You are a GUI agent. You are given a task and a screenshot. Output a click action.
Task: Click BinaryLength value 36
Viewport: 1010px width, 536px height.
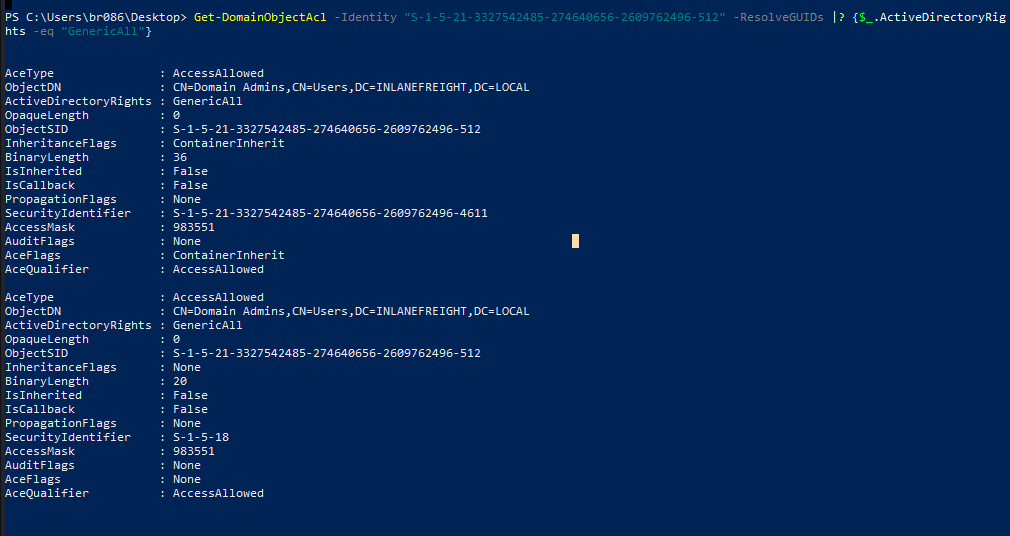tap(180, 157)
